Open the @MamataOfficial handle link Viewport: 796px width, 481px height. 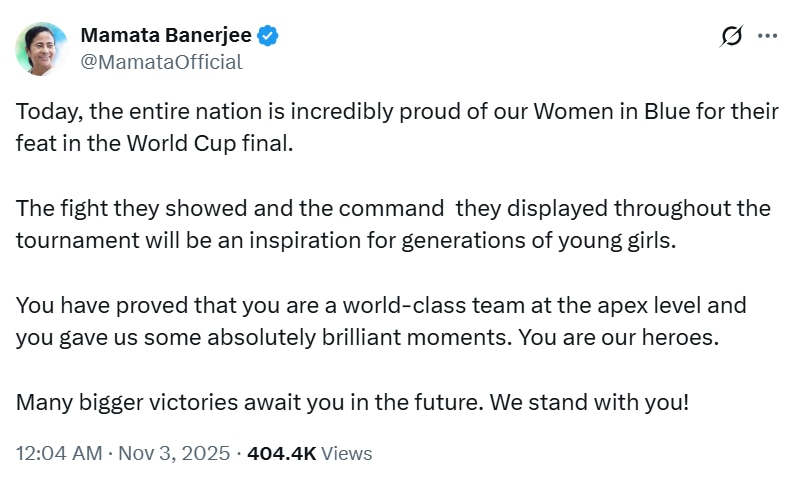pos(161,62)
